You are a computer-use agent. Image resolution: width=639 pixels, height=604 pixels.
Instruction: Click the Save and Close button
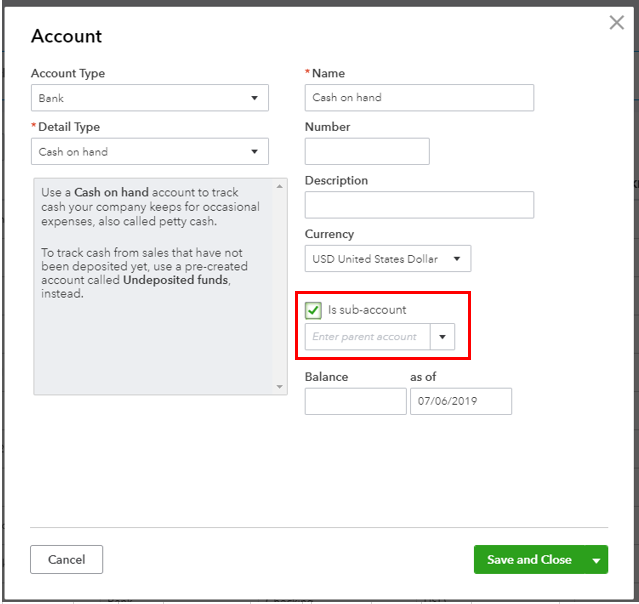coord(529,560)
